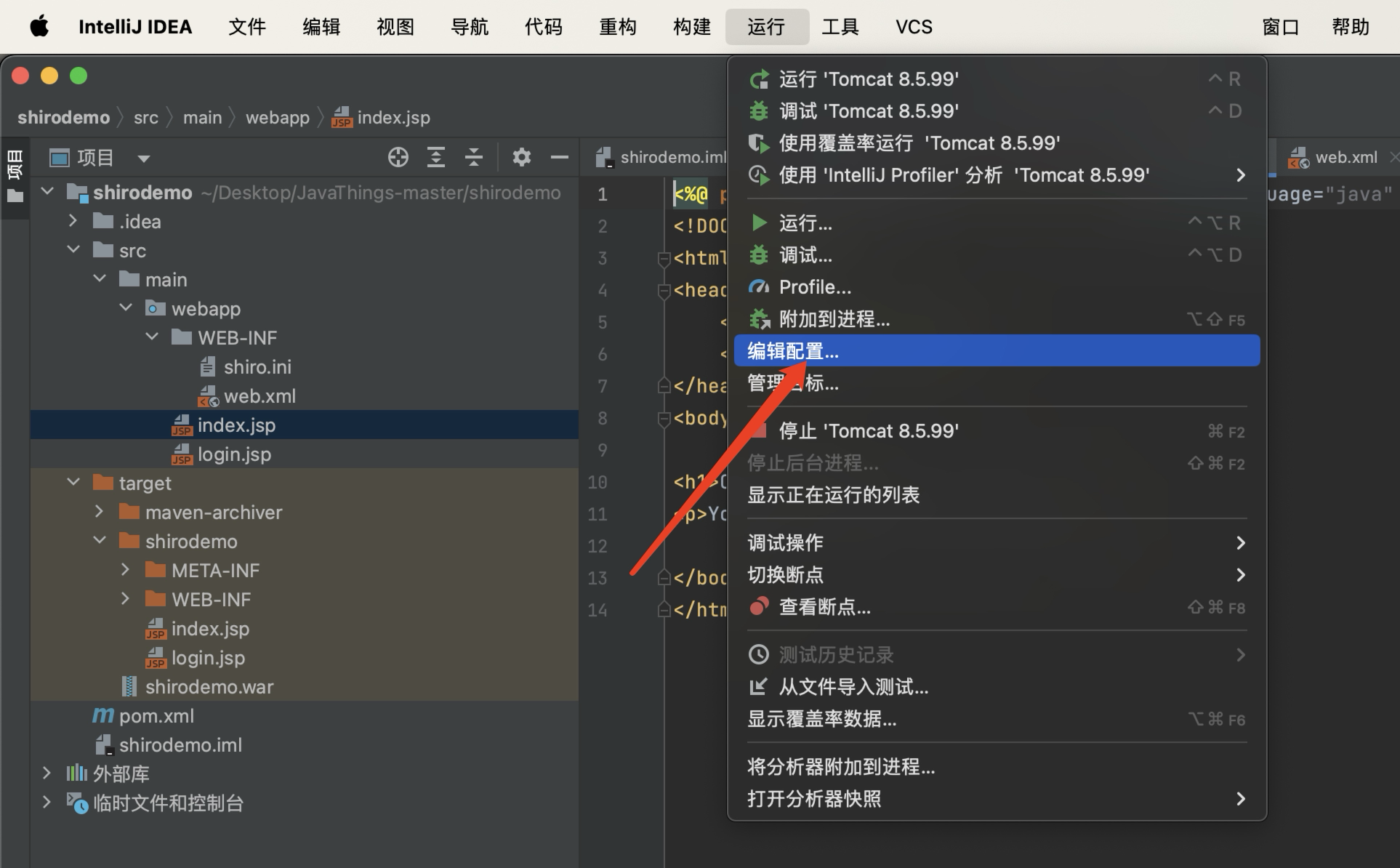Open the VCS menu
1400x868 pixels.
(914, 27)
